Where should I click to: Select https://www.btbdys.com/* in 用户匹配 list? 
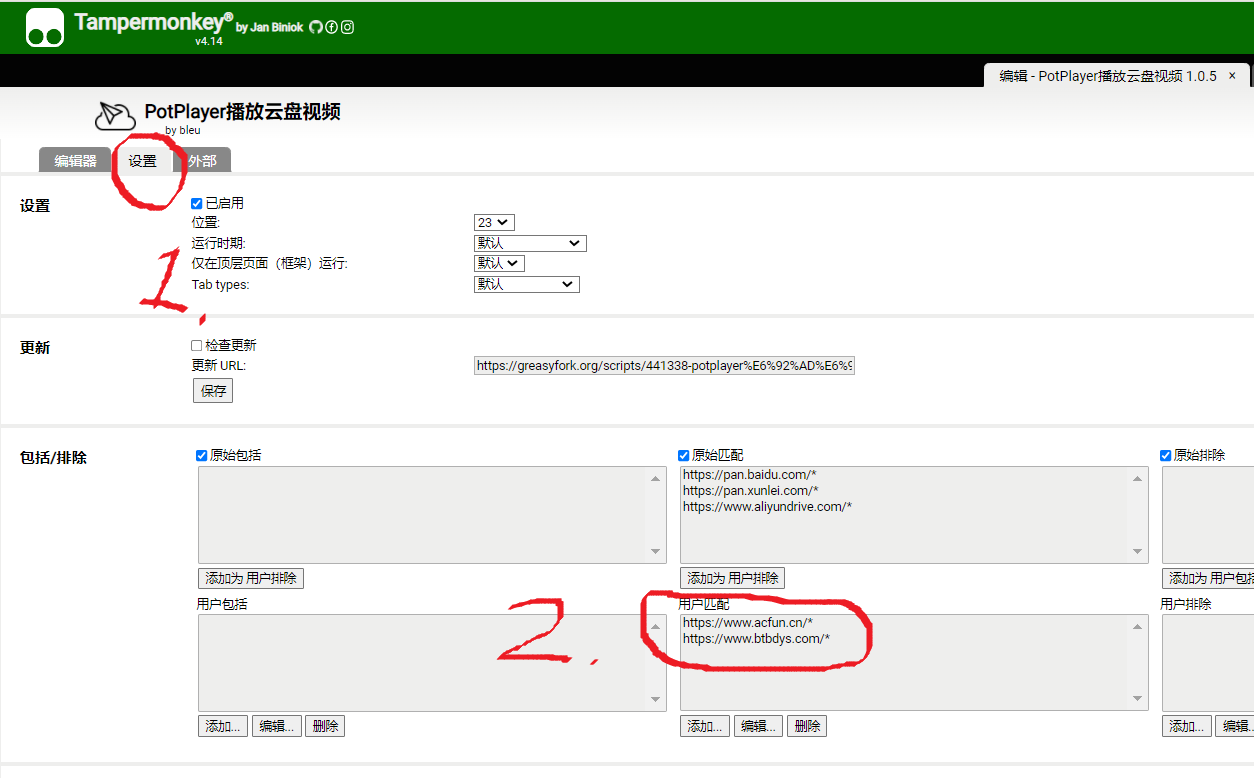pos(756,638)
